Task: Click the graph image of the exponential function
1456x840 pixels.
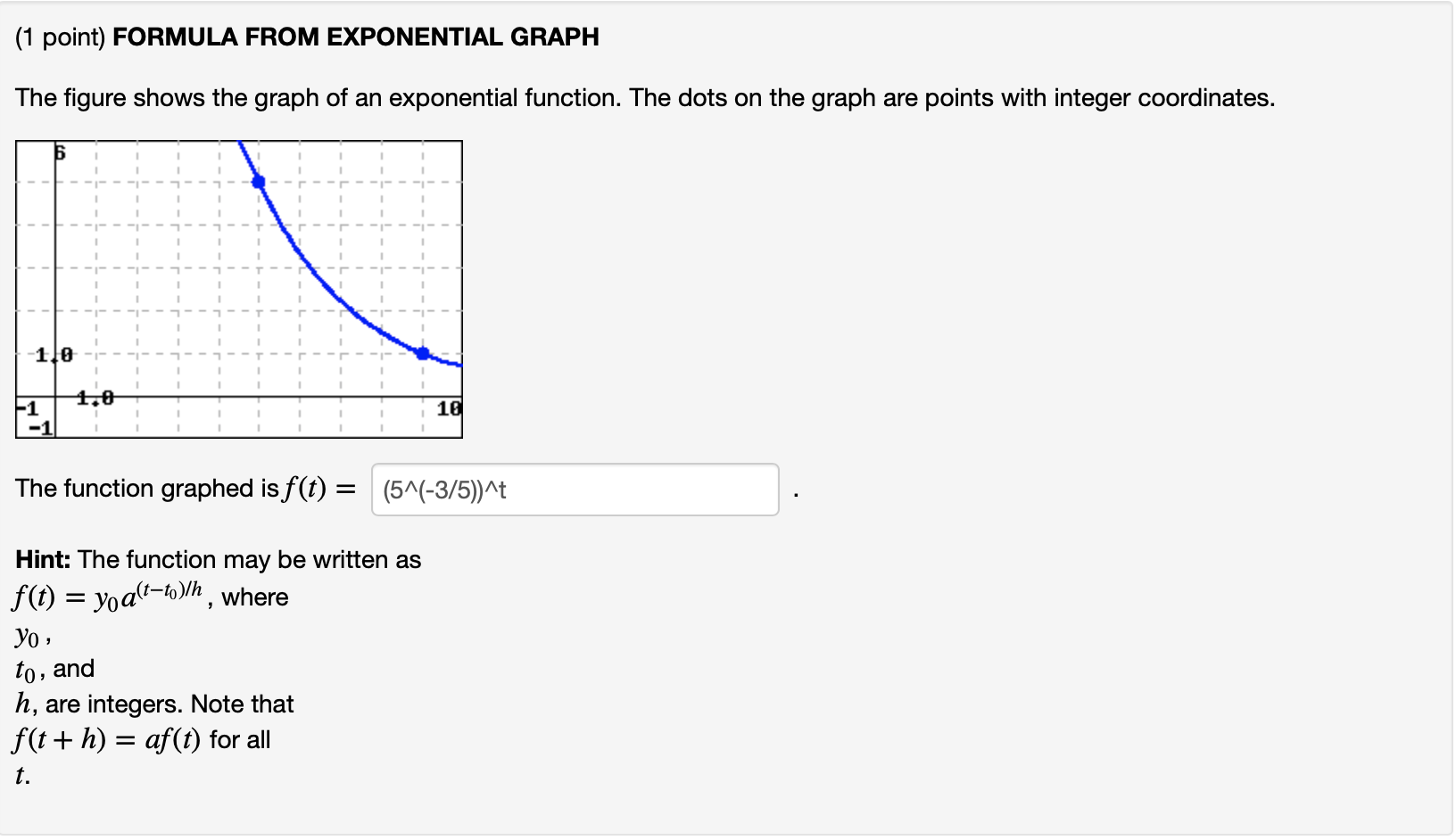Action: coord(239,287)
